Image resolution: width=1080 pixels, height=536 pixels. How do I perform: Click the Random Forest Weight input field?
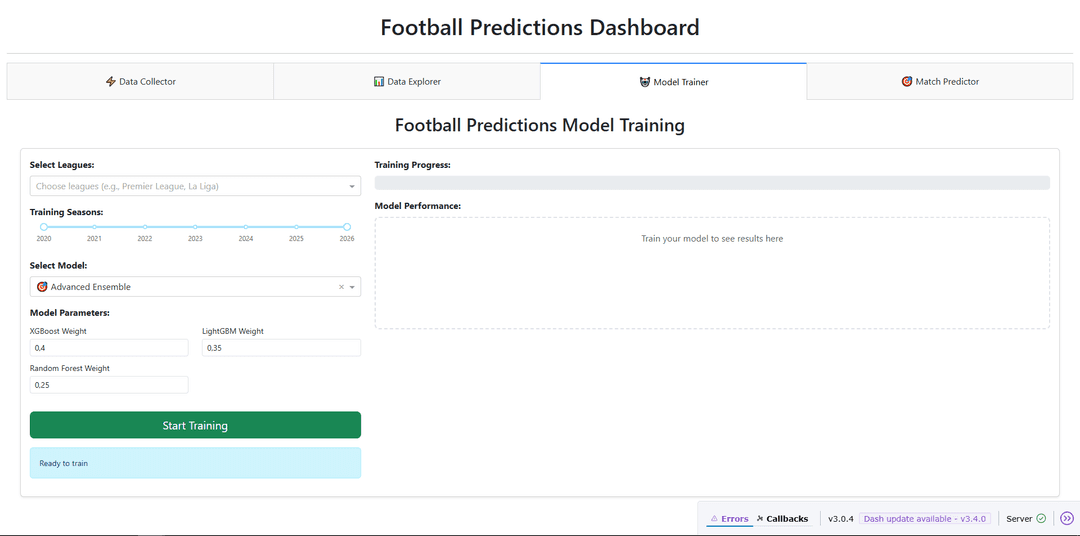pyautogui.click(x=109, y=385)
